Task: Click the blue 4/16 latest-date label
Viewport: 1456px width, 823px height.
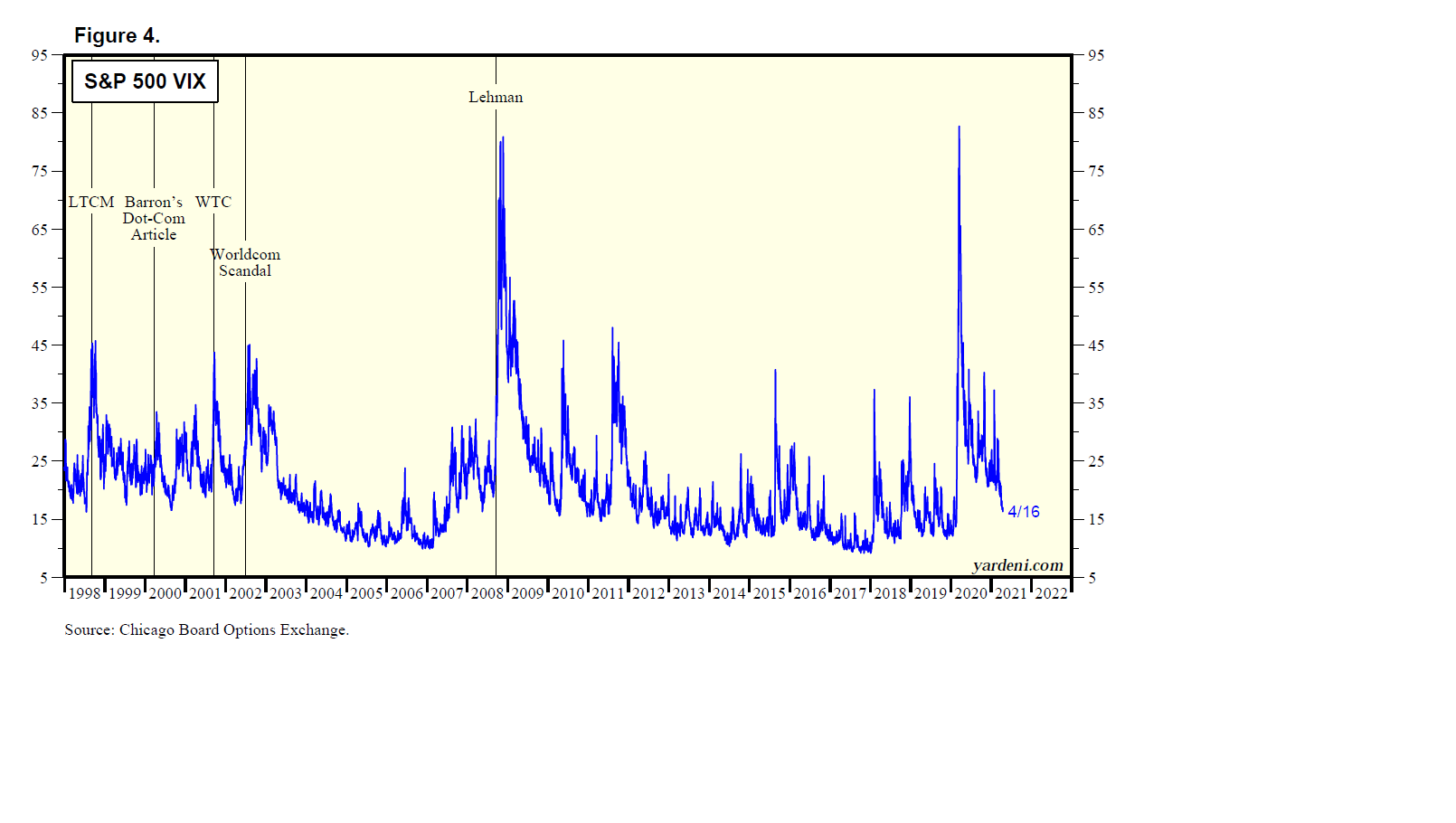Action: (1024, 512)
